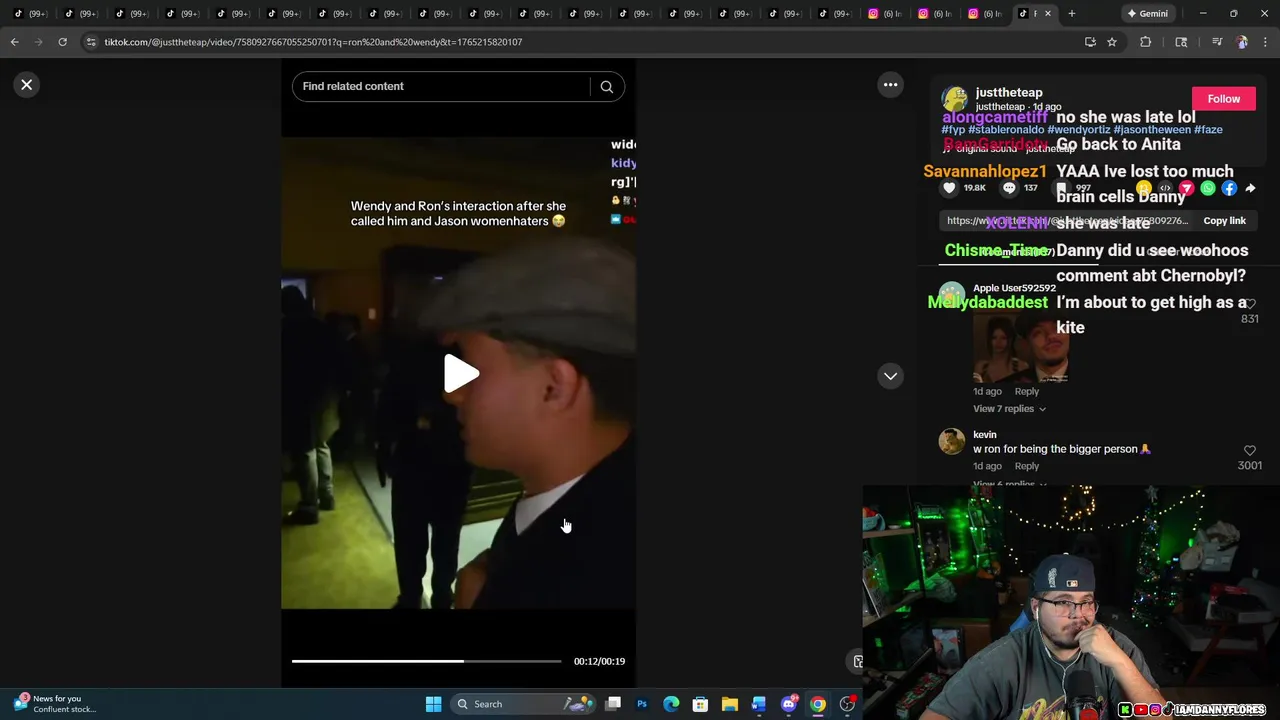Open the image in Apple User592592 comment
The height and width of the screenshot is (720, 1280).
point(1021,346)
